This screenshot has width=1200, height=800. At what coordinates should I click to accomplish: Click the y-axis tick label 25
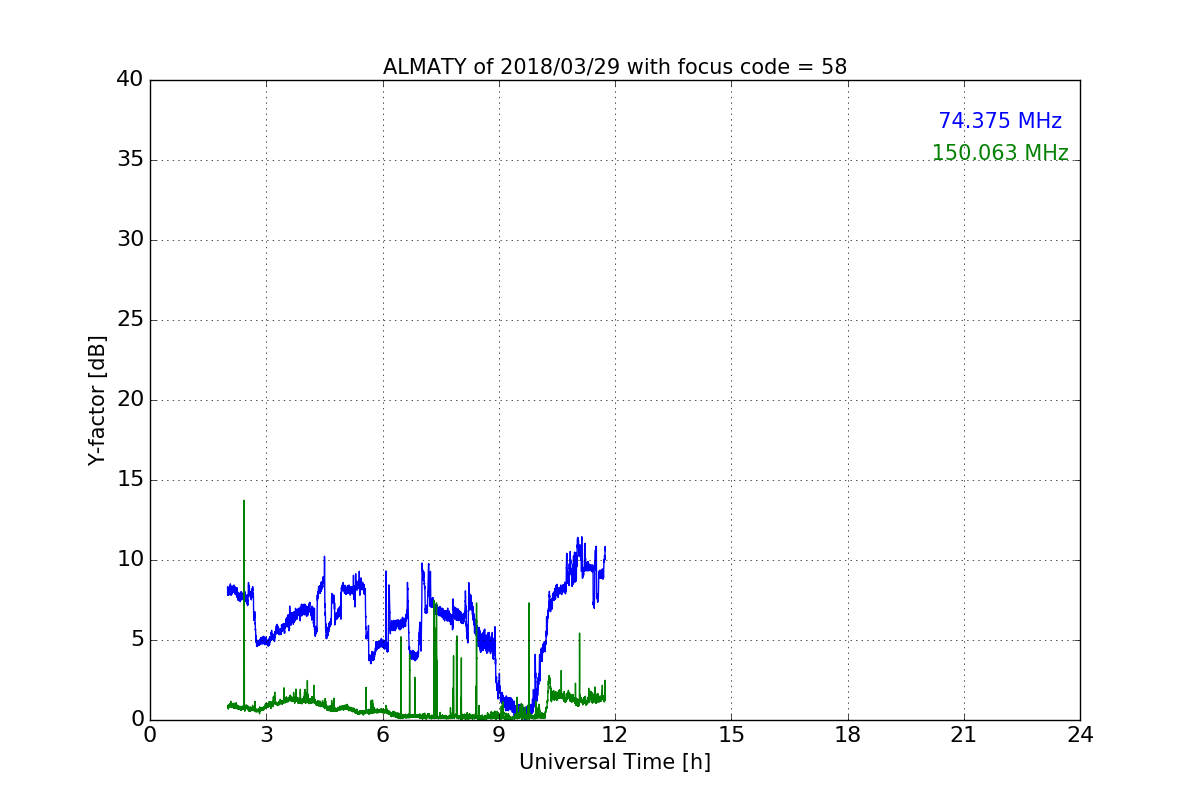pos(130,320)
